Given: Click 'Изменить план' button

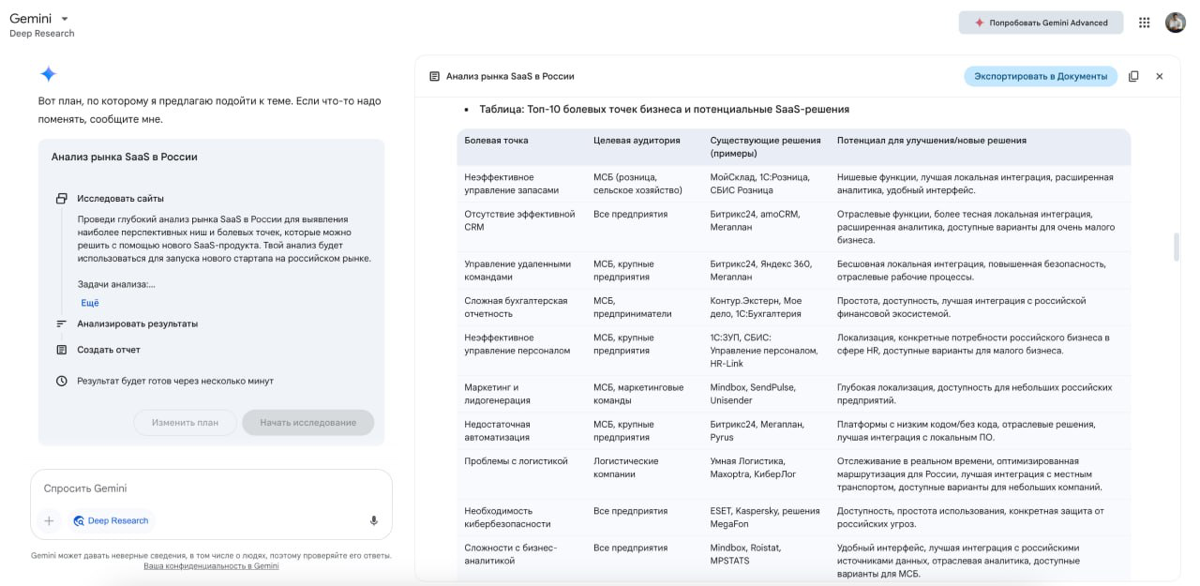Looking at the screenshot, I should coord(185,422).
